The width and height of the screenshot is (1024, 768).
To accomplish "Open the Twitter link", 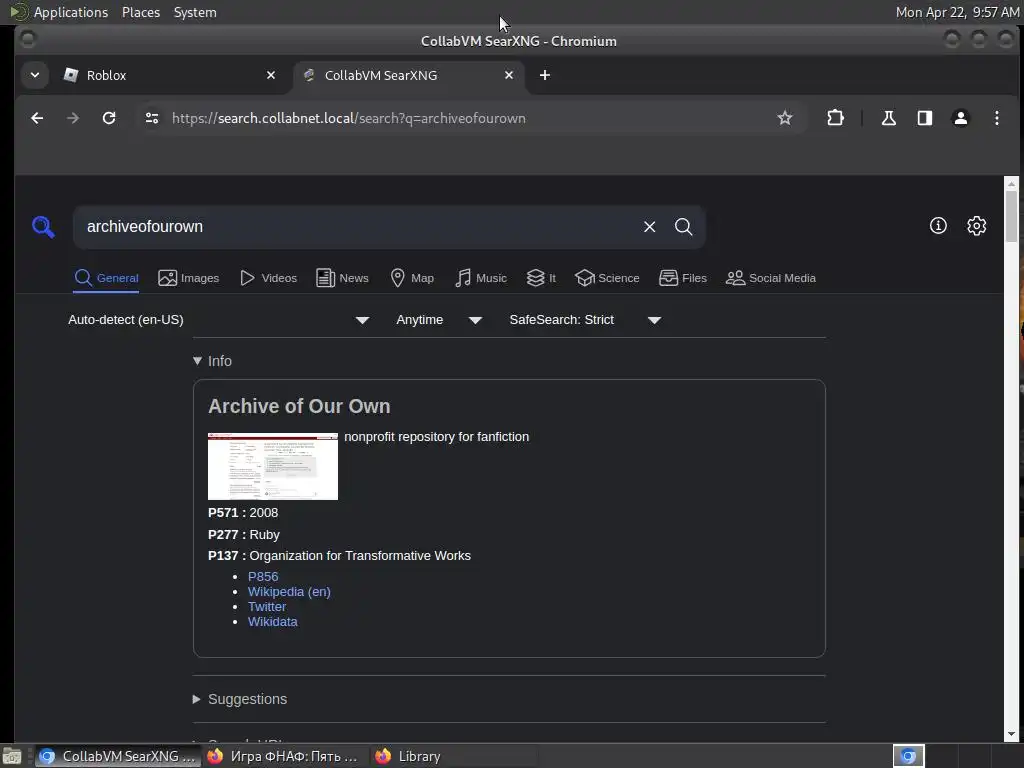I will pos(266,607).
